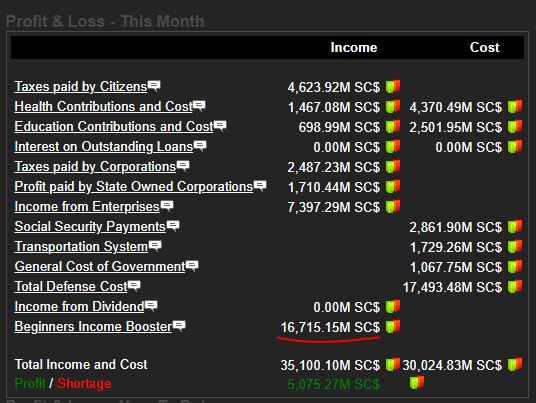Screen dimensions: 536x403
Task: Click comment bubble next to Transportation System
Action: 155,245
